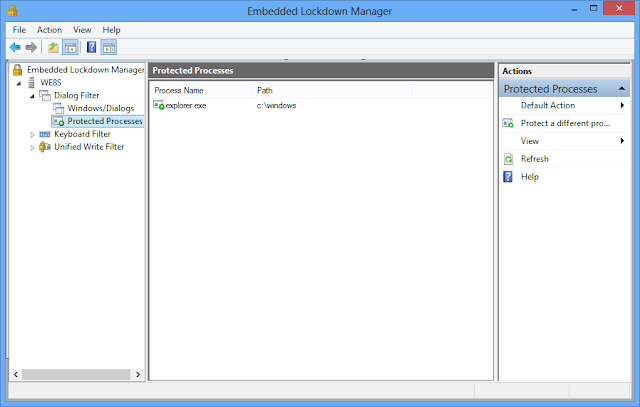Click the Dialog Filter node icon
Image resolution: width=640 pixels, height=407 pixels.
pyautogui.click(x=44, y=96)
